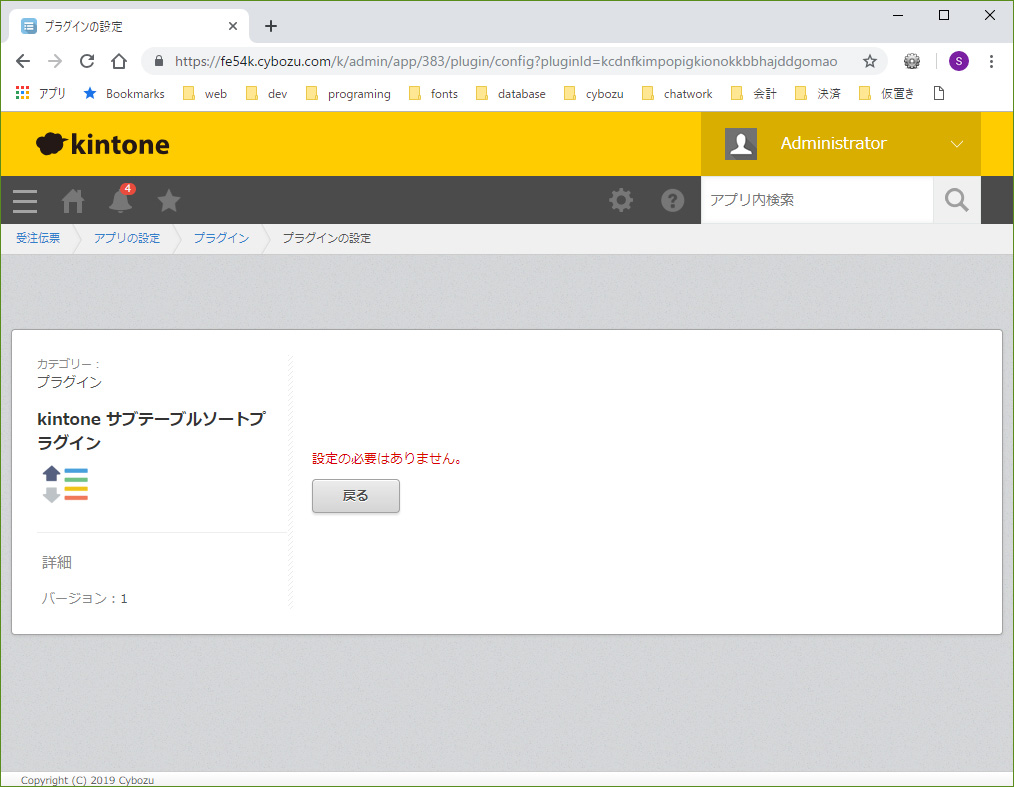Open favorites star in kintone toolbar
The height and width of the screenshot is (787, 1014).
[169, 200]
